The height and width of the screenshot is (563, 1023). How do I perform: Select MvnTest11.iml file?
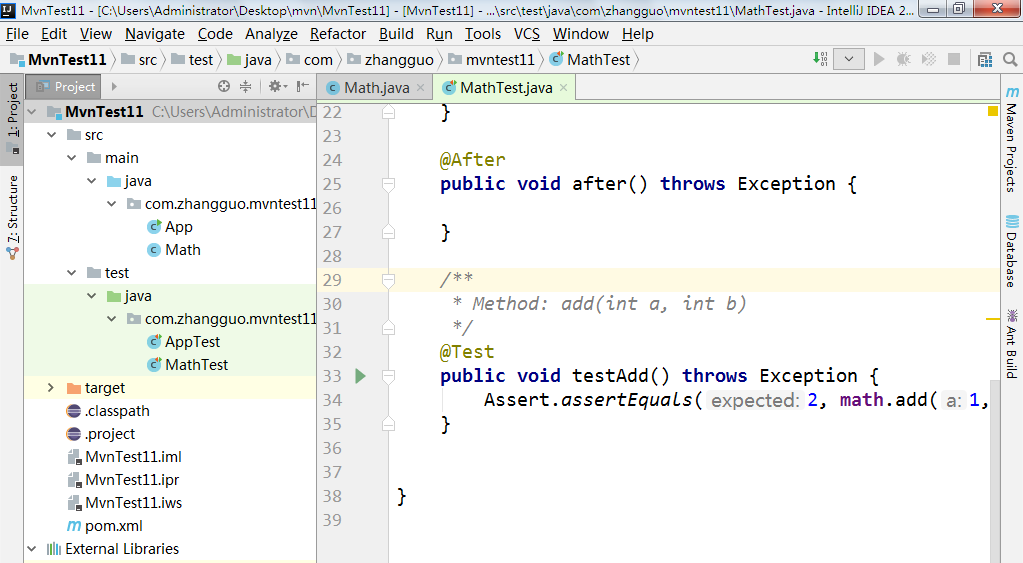[124, 457]
